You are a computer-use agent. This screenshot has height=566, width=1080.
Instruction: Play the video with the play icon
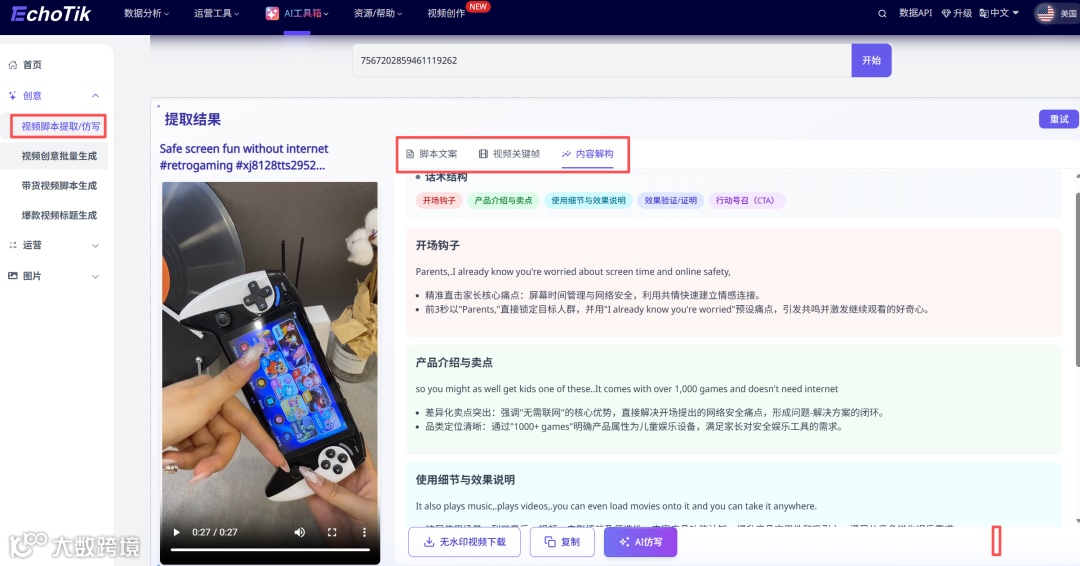176,532
